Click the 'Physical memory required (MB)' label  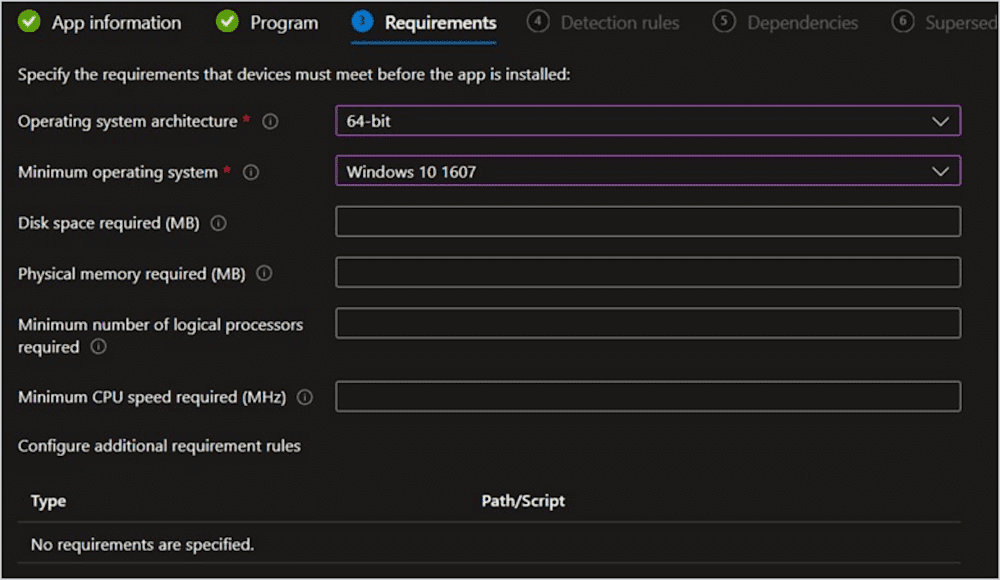click(x=132, y=274)
